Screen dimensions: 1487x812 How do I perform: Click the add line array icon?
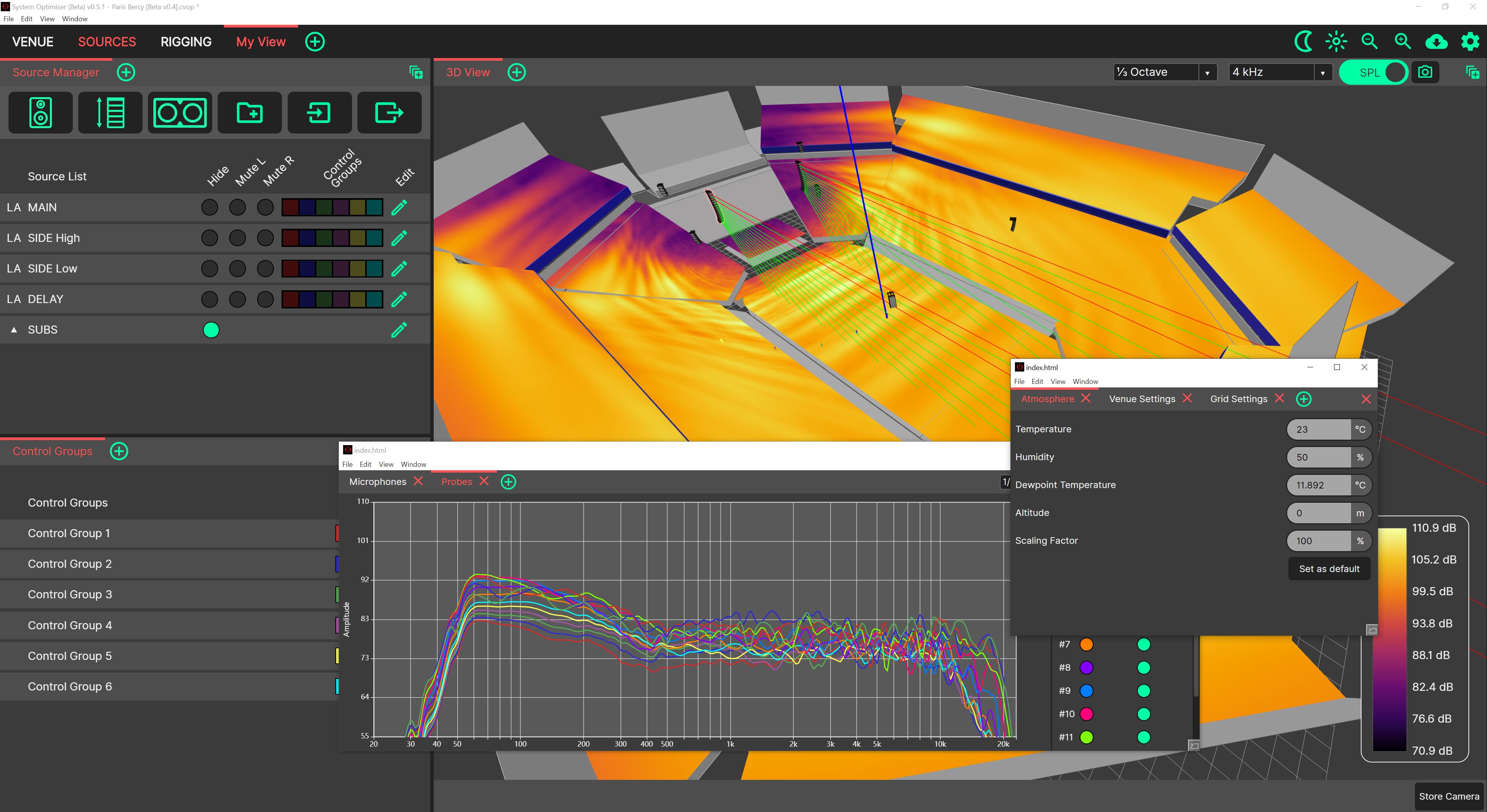[110, 113]
